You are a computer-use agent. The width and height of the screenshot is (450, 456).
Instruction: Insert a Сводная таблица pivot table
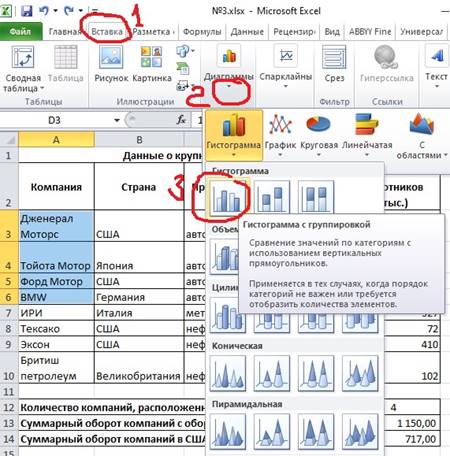click(23, 69)
